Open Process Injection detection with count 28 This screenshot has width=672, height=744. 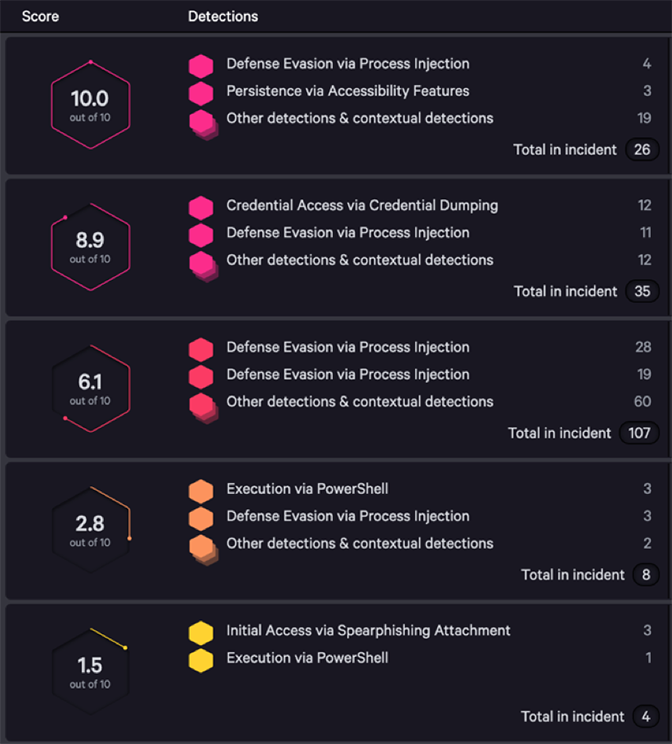click(347, 347)
